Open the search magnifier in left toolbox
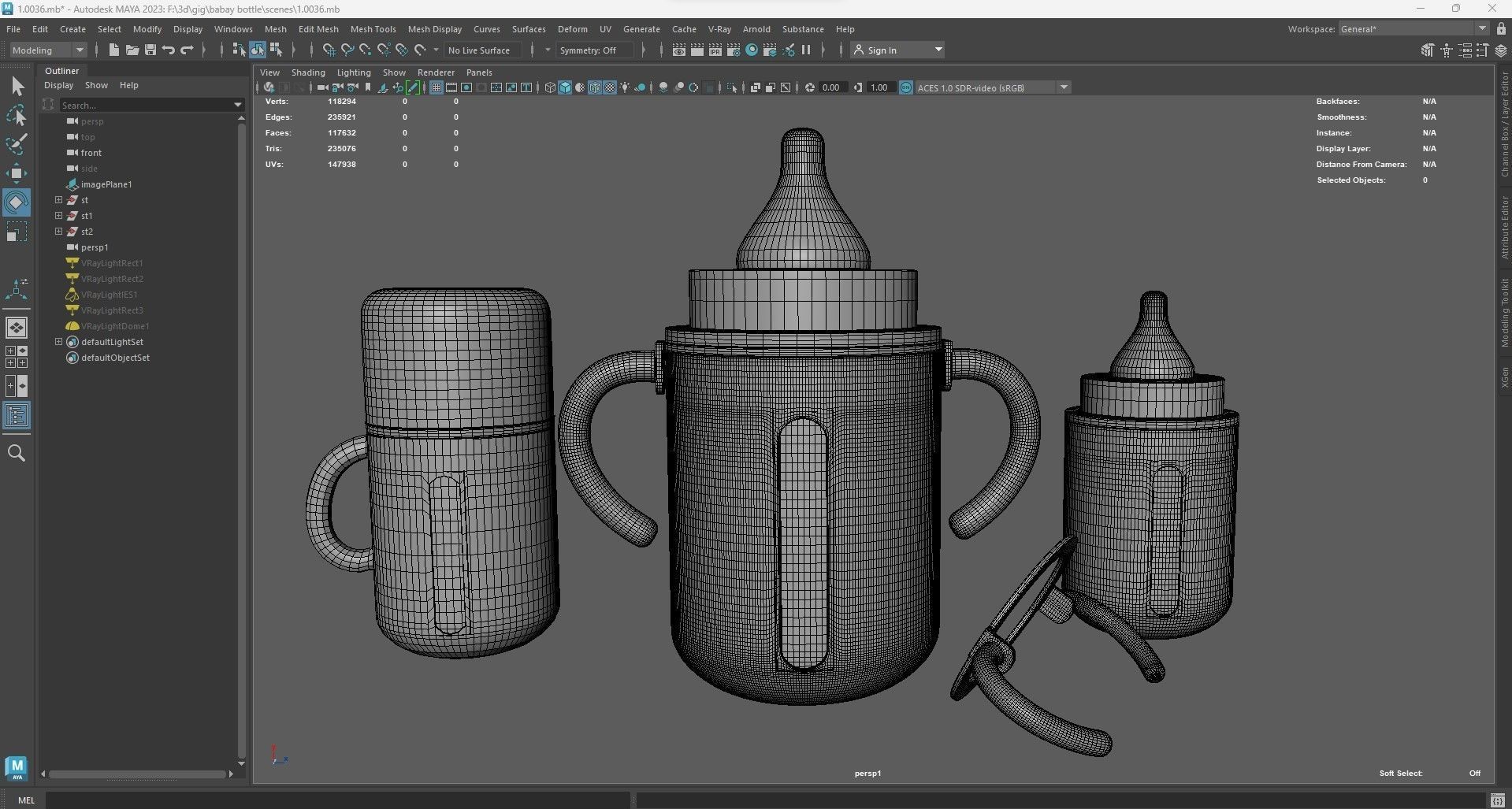This screenshot has height=809, width=1512. pyautogui.click(x=17, y=453)
